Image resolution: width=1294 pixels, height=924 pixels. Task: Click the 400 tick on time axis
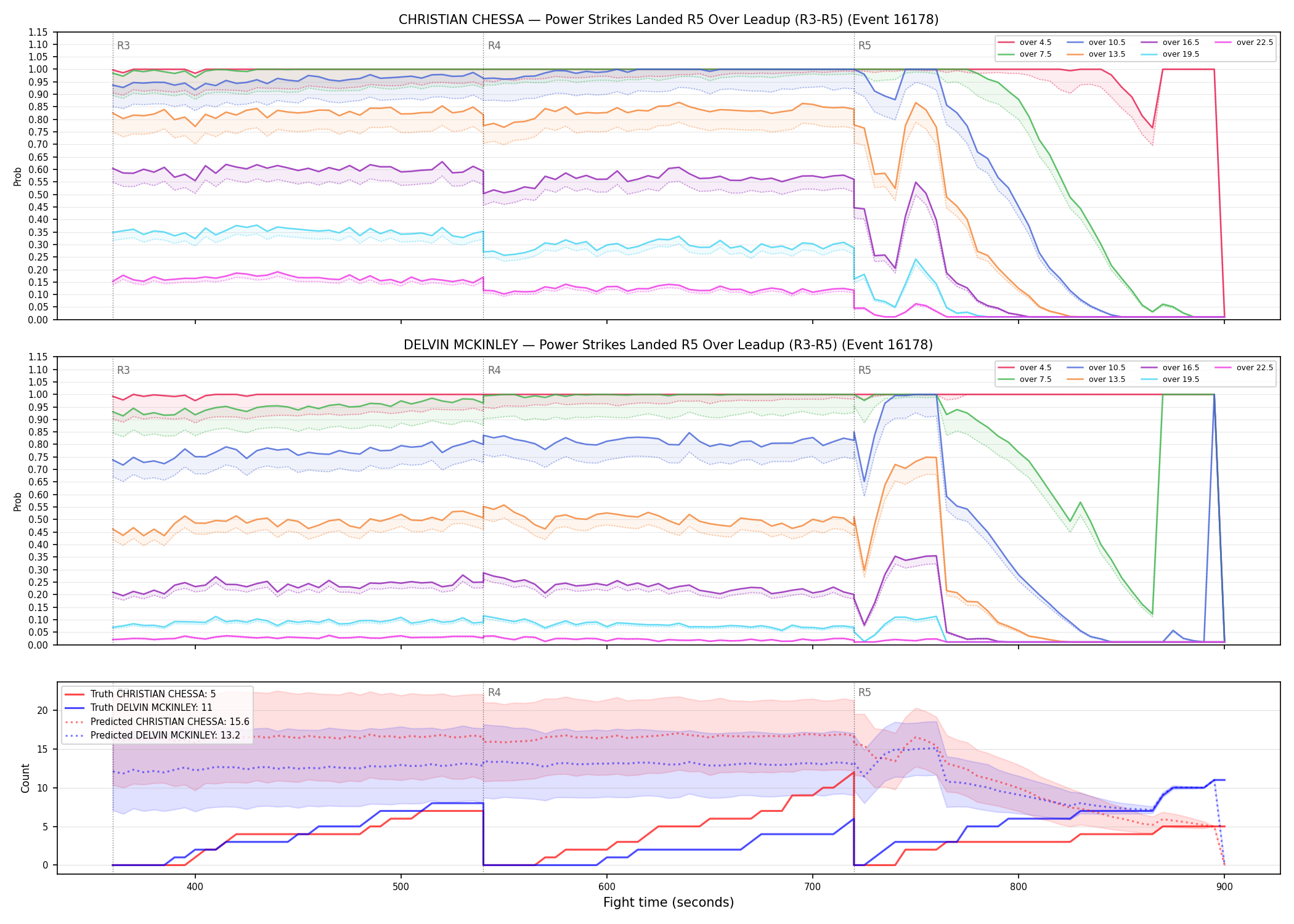click(x=195, y=887)
